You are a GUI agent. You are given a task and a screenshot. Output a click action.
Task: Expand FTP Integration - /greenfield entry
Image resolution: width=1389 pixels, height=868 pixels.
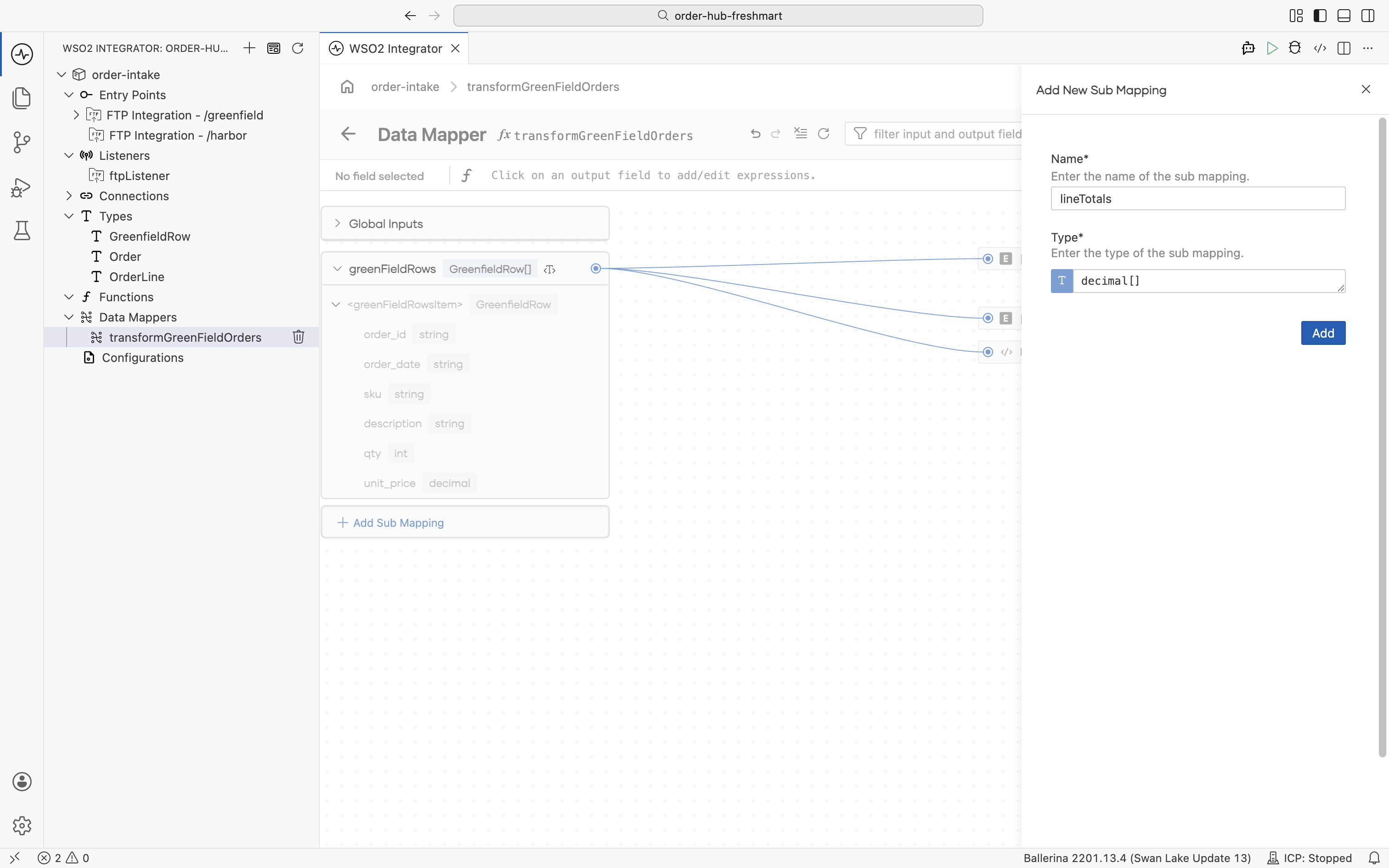point(76,115)
